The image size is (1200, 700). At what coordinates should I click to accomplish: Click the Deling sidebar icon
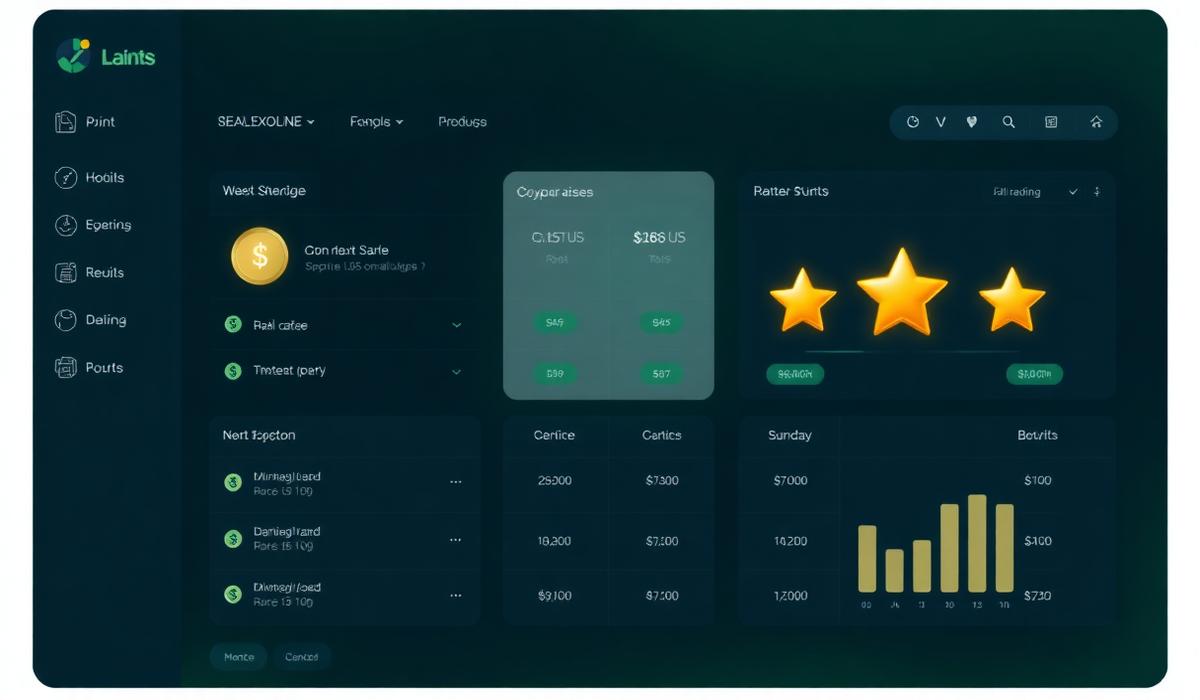(65, 320)
